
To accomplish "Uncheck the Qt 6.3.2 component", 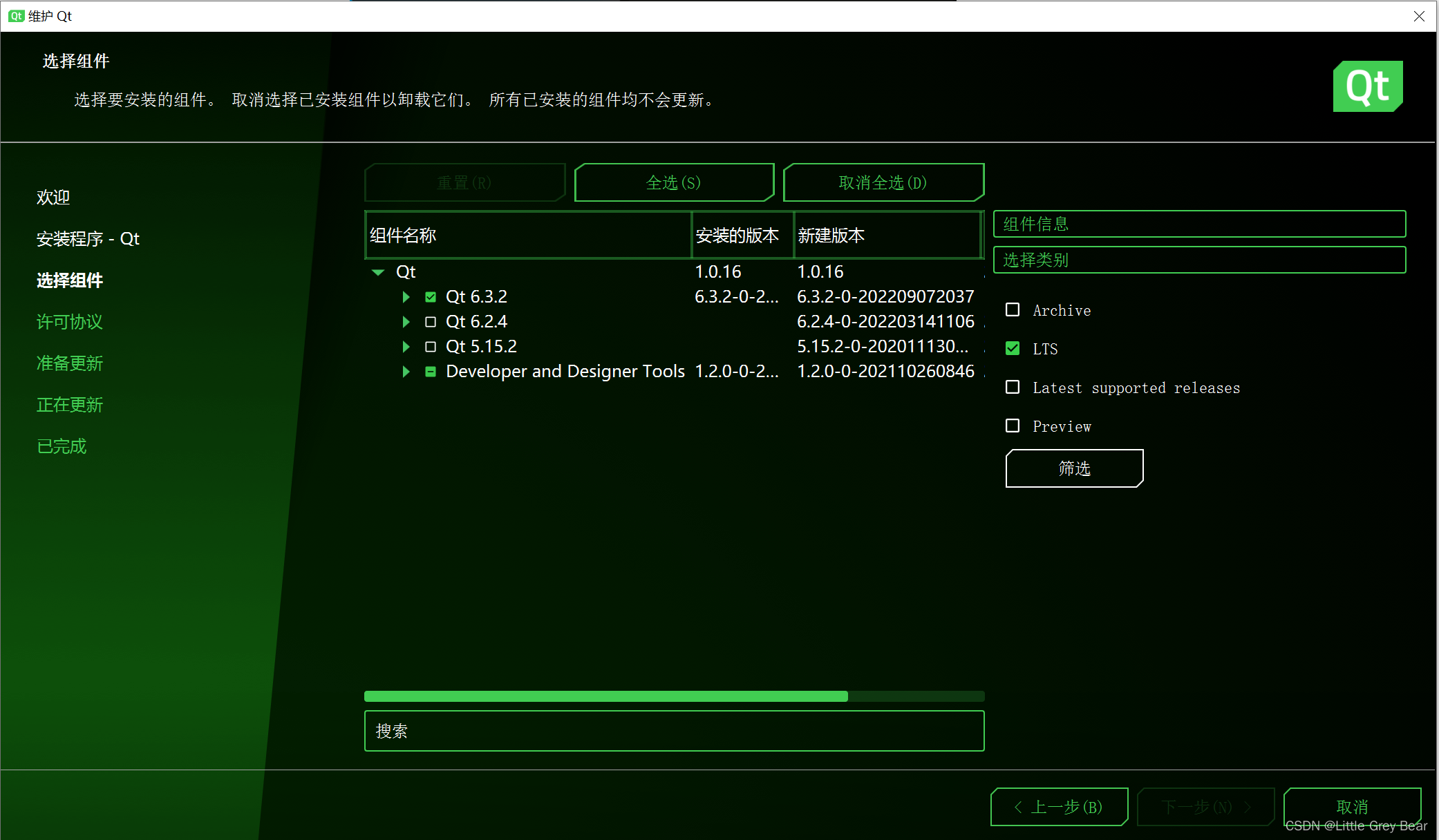I will click(x=431, y=296).
